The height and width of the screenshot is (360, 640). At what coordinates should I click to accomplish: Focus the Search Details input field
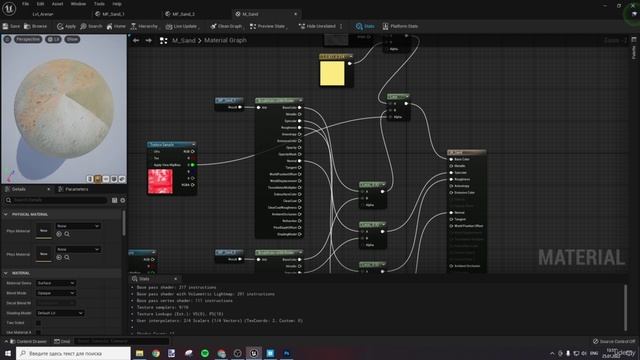click(x=56, y=200)
